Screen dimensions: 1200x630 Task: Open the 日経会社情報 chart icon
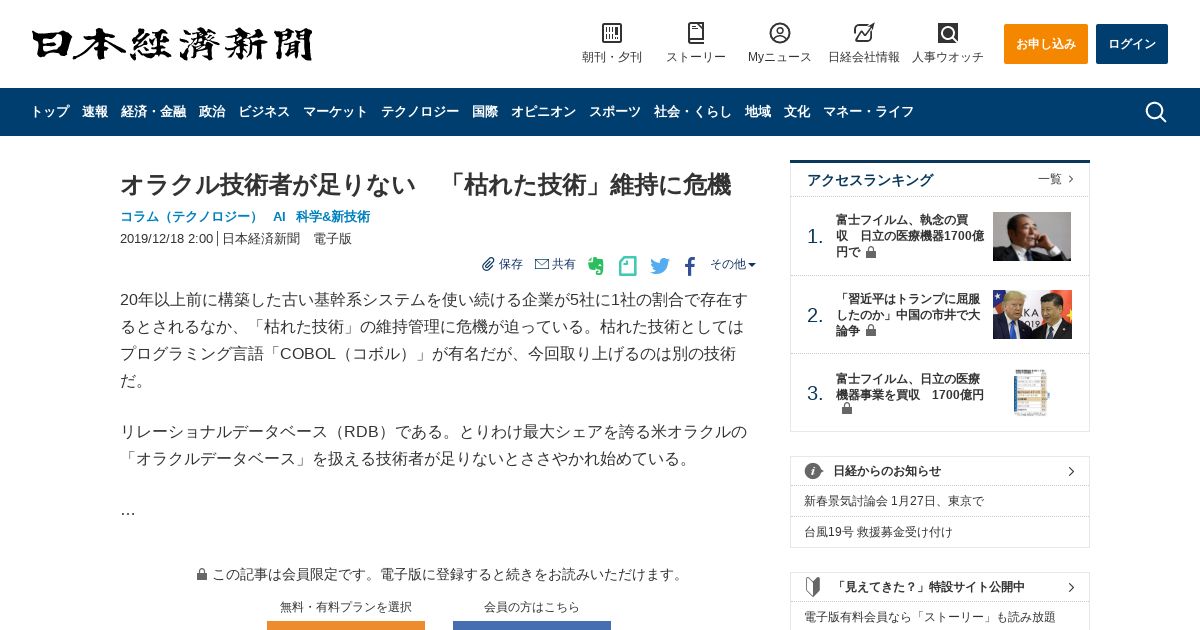tap(864, 33)
